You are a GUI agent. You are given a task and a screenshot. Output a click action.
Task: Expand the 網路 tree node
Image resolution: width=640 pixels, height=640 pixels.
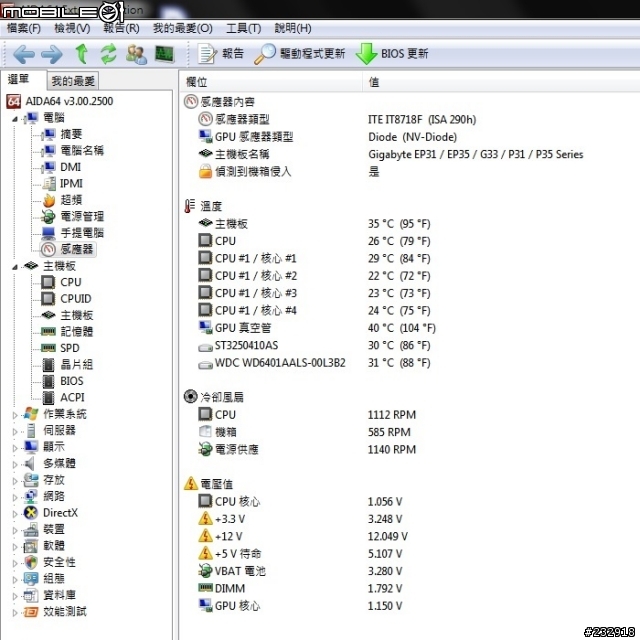[15, 497]
